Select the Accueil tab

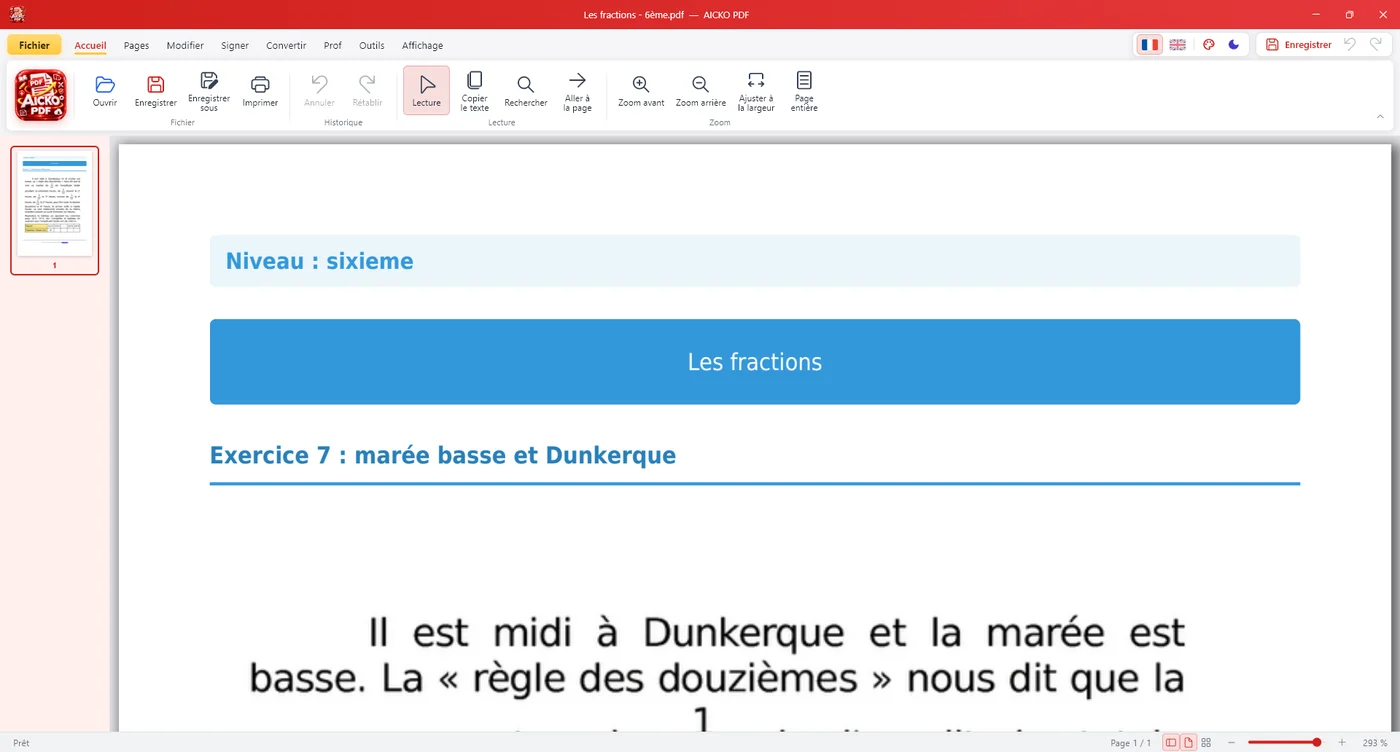click(90, 45)
